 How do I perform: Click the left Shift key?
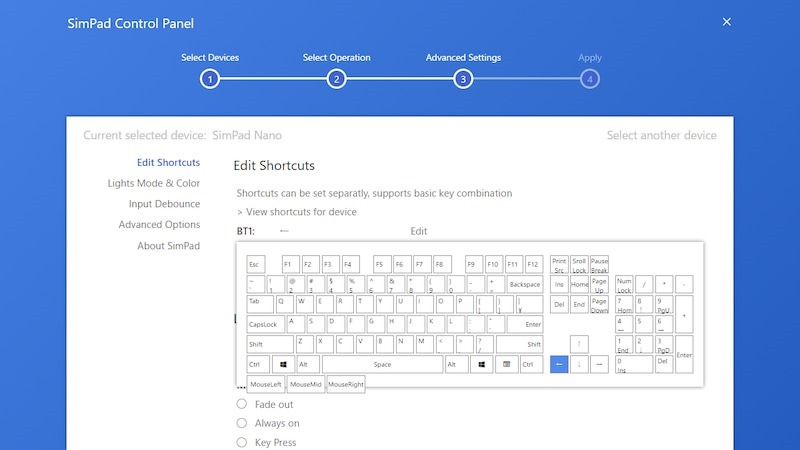point(270,344)
